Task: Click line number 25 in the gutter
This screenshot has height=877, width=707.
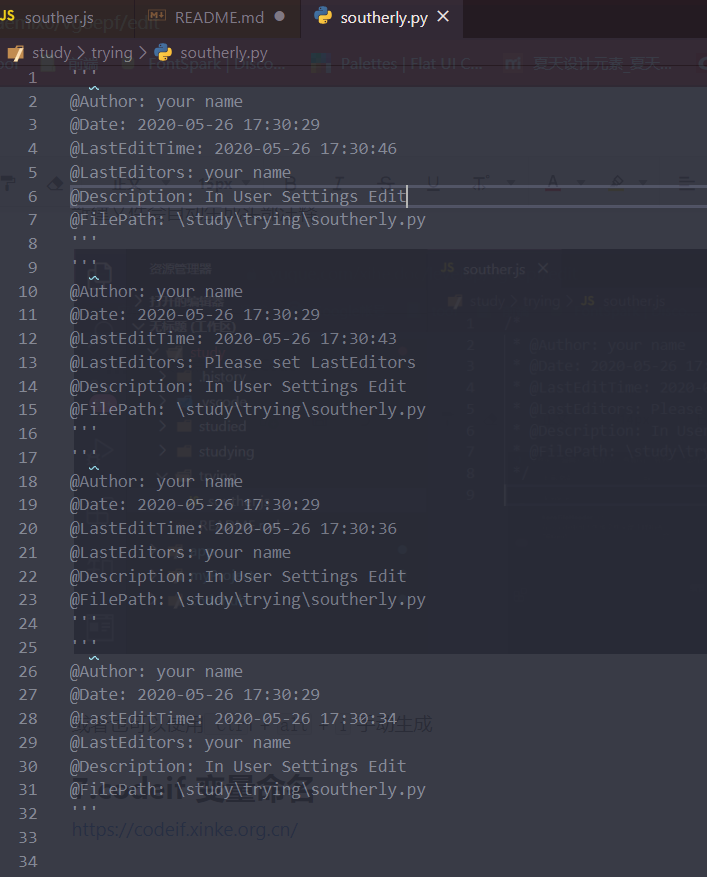Action: [28, 648]
